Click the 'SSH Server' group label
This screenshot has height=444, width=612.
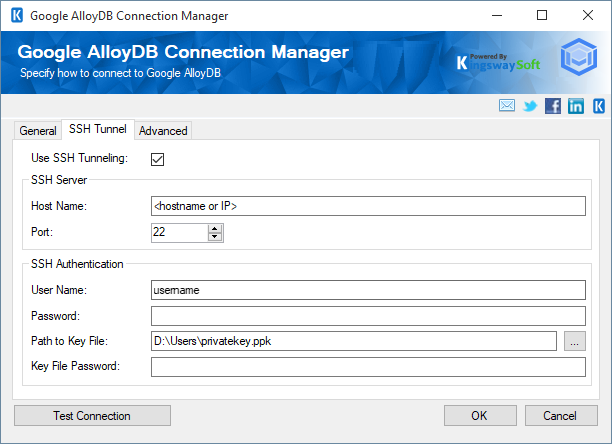(59, 180)
